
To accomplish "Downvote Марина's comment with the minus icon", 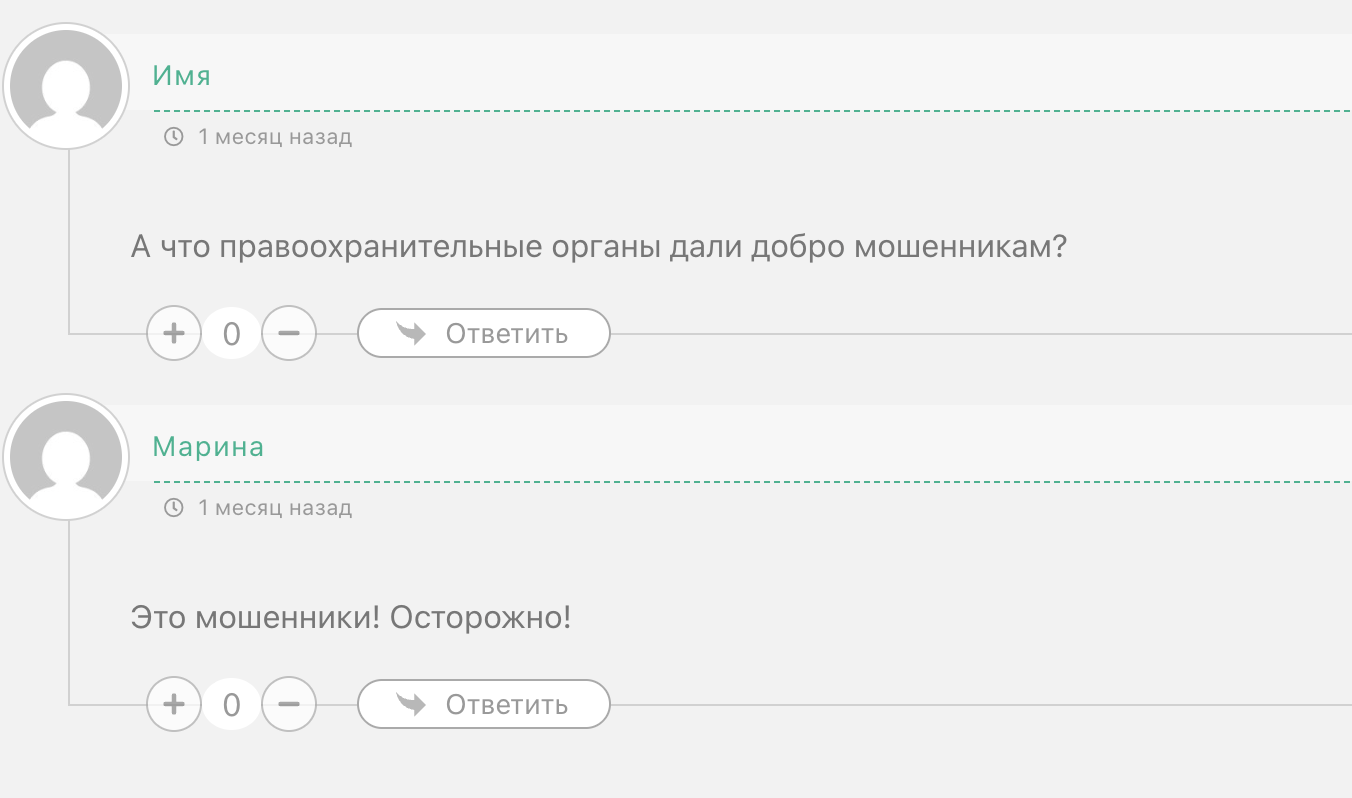I will click(289, 704).
